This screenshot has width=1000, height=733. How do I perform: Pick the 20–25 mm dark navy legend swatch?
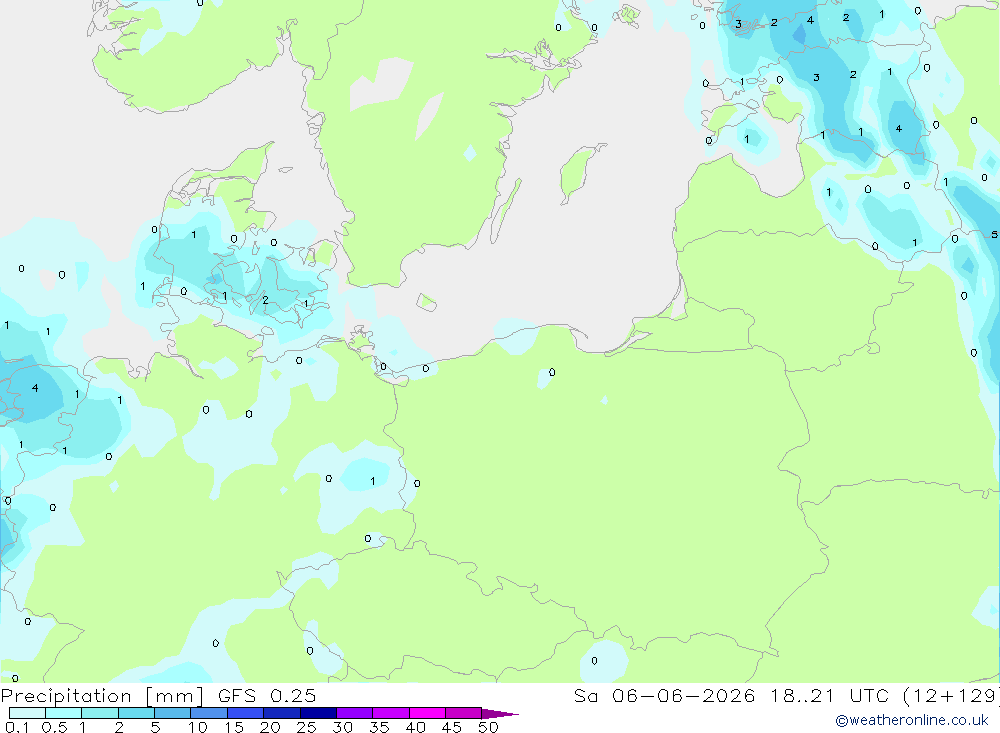coord(282,713)
